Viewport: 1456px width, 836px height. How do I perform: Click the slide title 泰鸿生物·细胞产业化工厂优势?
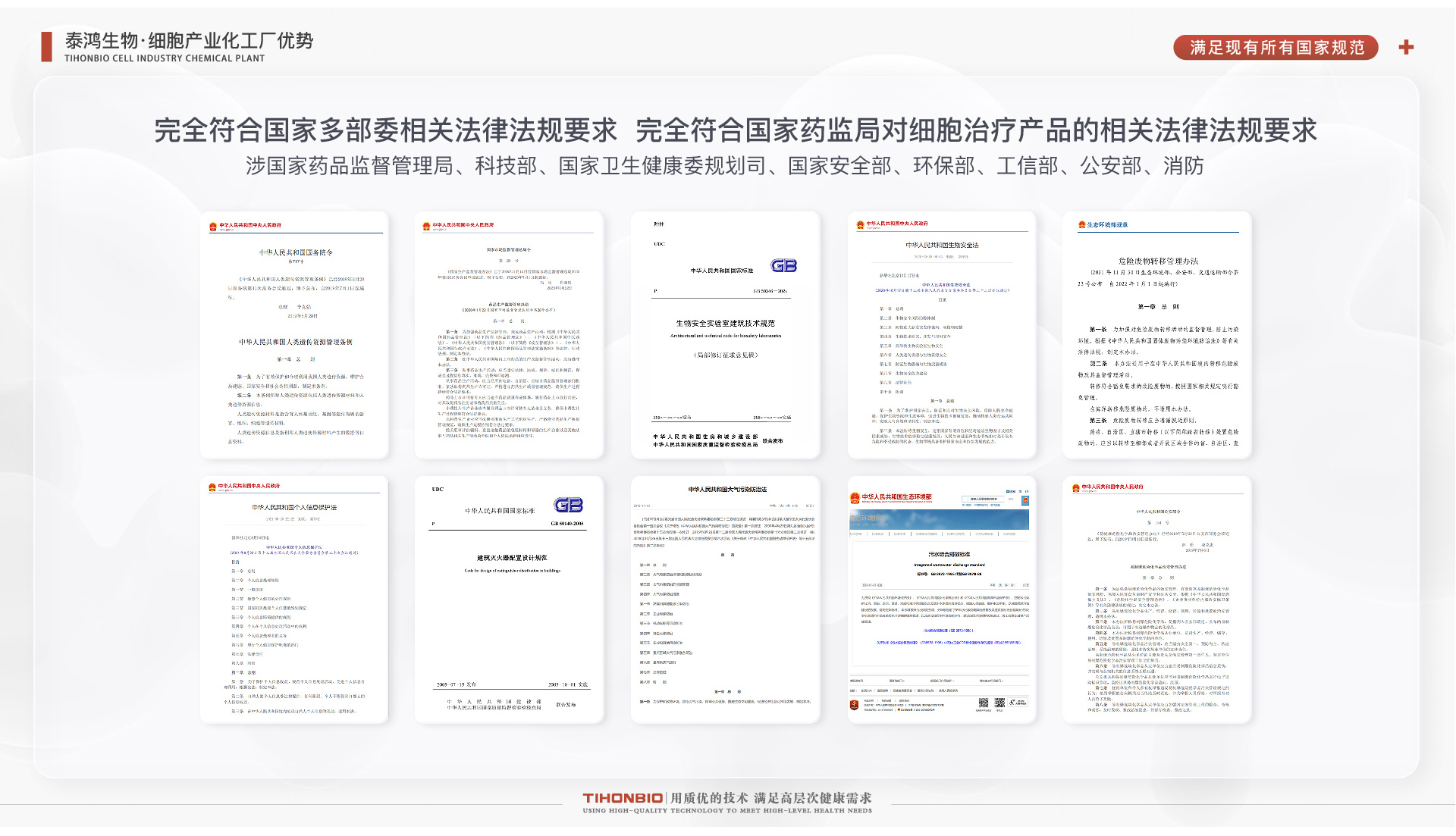(x=189, y=40)
